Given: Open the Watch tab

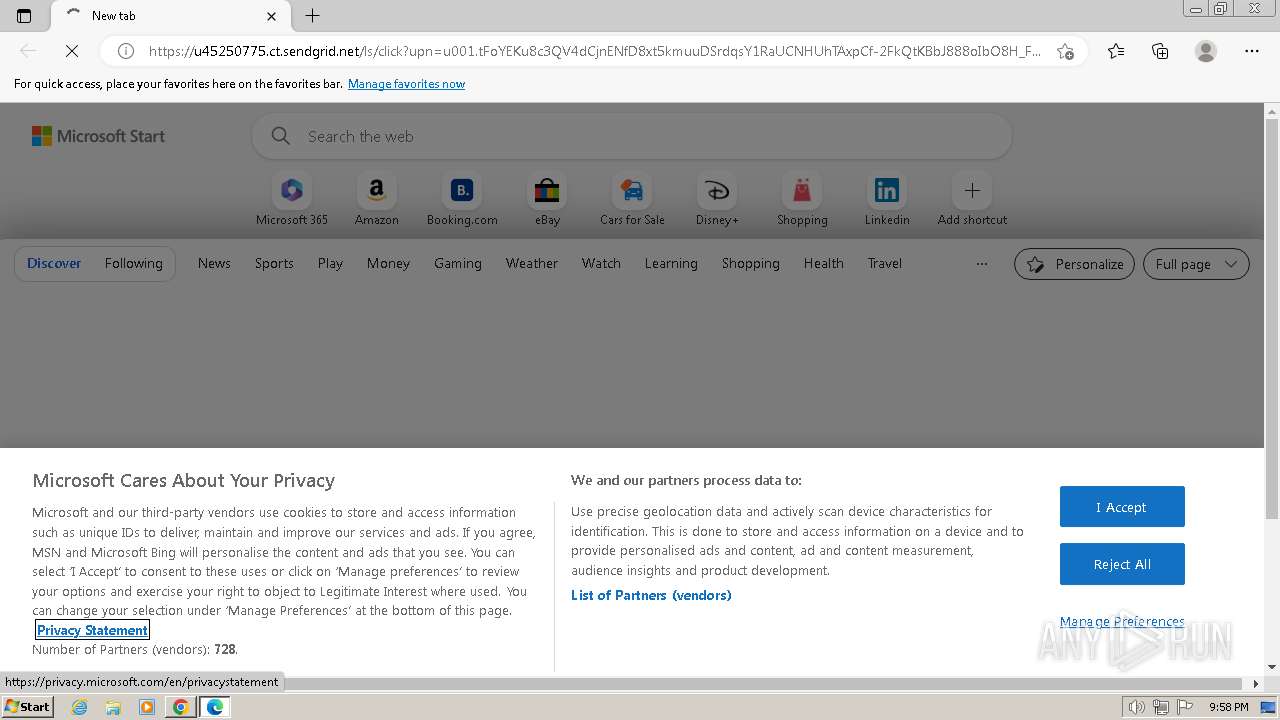Looking at the screenshot, I should [x=601, y=263].
